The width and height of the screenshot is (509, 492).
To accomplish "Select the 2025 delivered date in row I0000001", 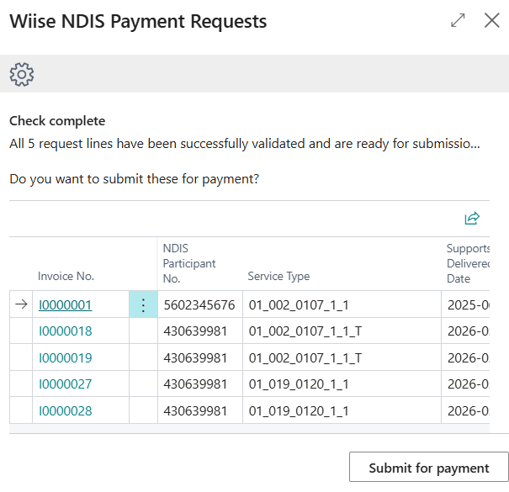I will point(466,304).
